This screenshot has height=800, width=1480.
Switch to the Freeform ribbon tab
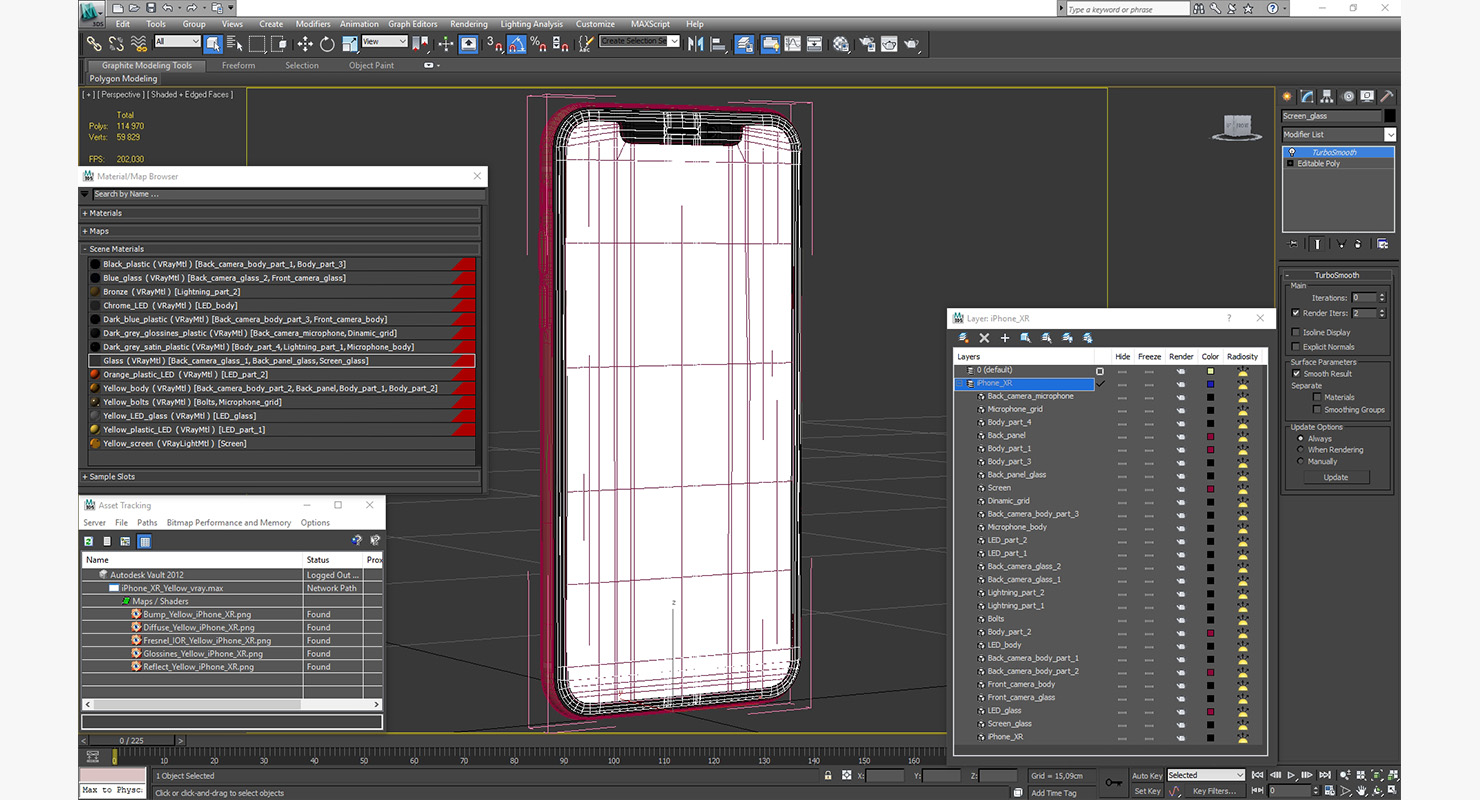point(238,66)
